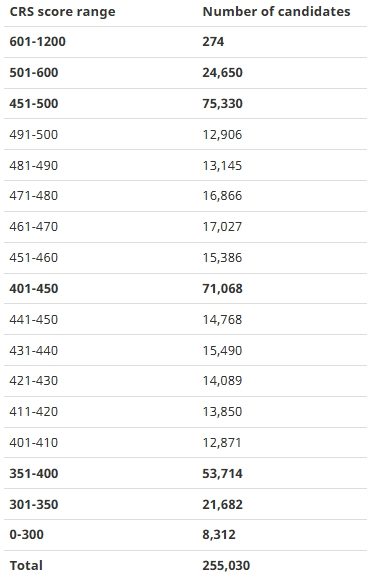Click the 491-500 sub-range cell
Viewport: 367px width, 583px height.
tap(34, 135)
